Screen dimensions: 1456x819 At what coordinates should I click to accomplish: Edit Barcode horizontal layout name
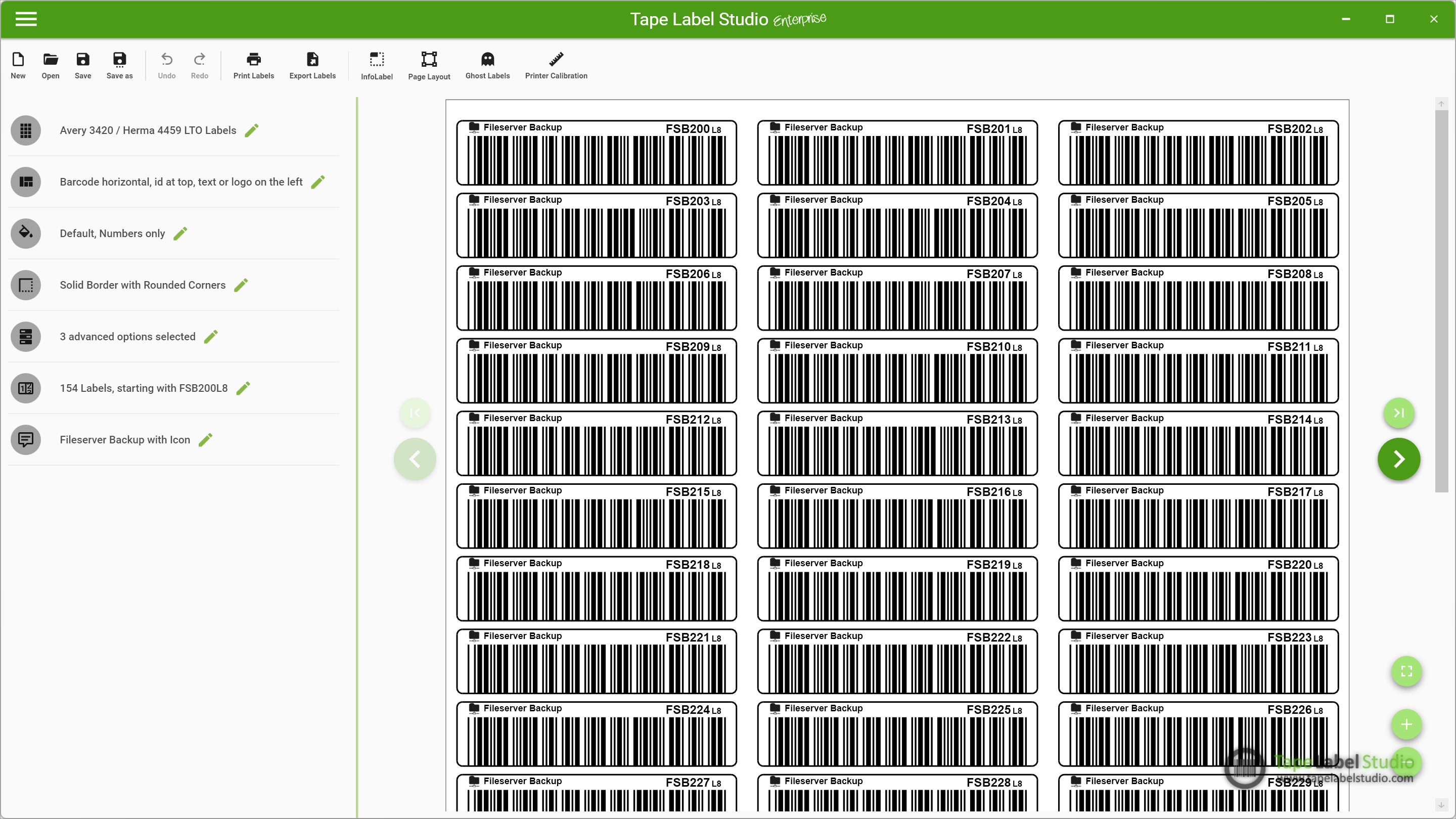(319, 181)
